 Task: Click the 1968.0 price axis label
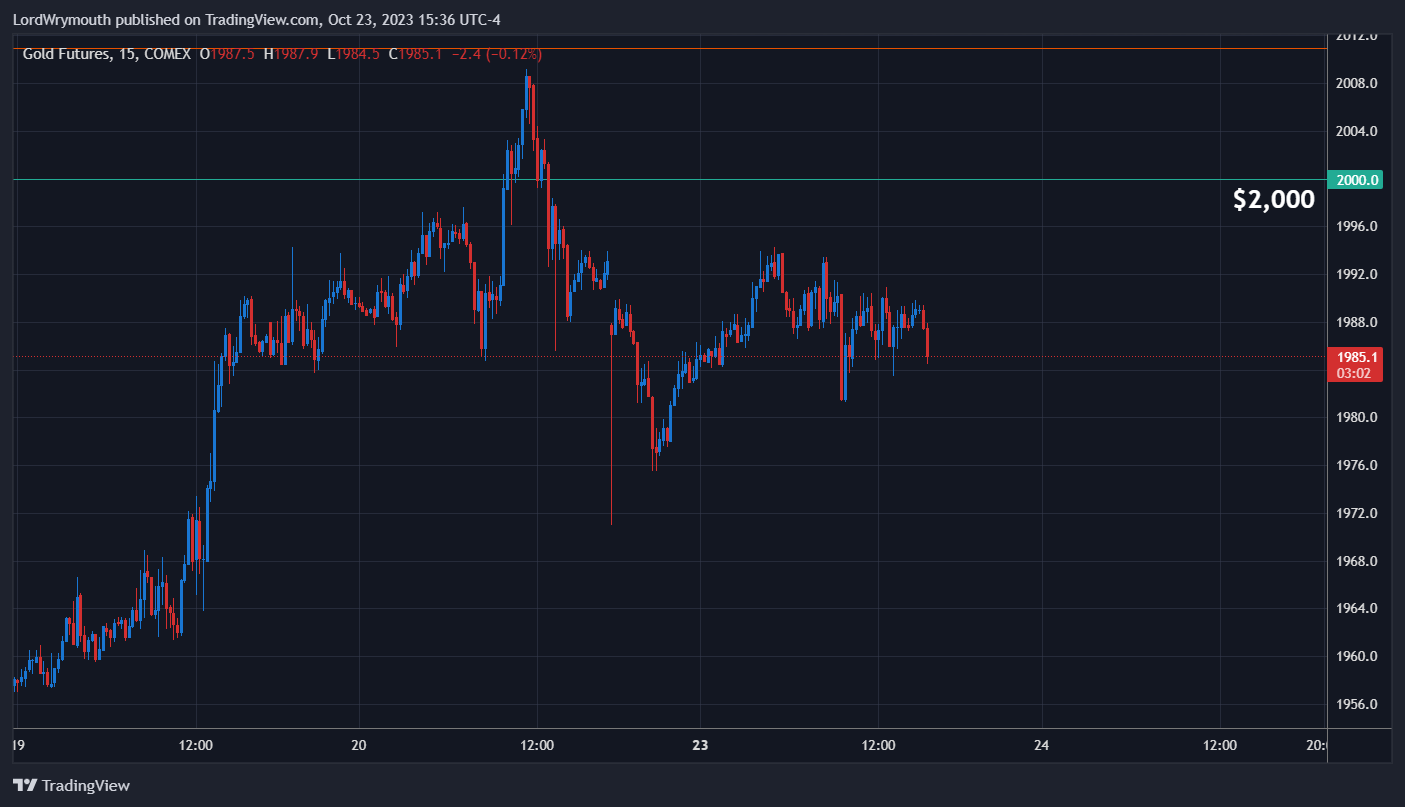tap(1357, 561)
